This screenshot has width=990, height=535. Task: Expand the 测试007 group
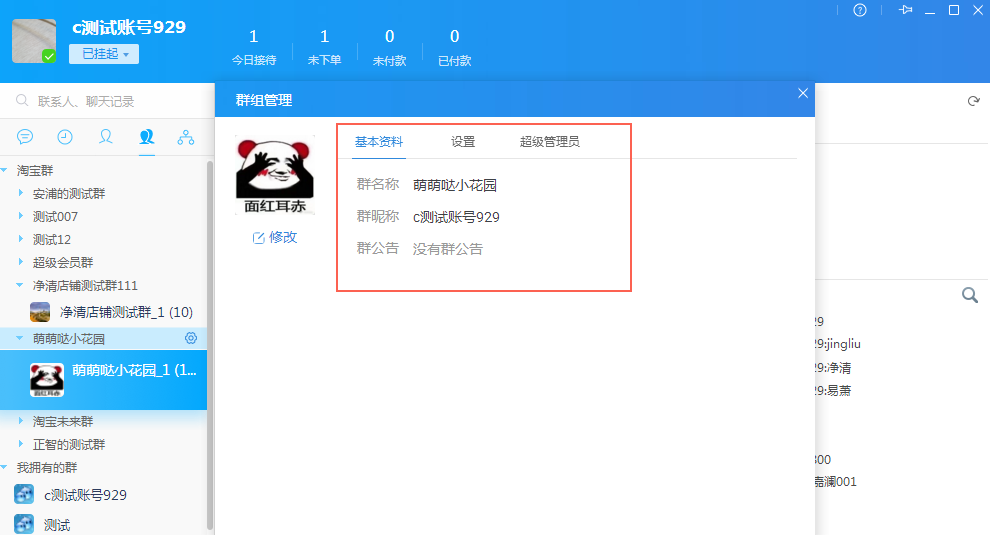[x=21, y=216]
